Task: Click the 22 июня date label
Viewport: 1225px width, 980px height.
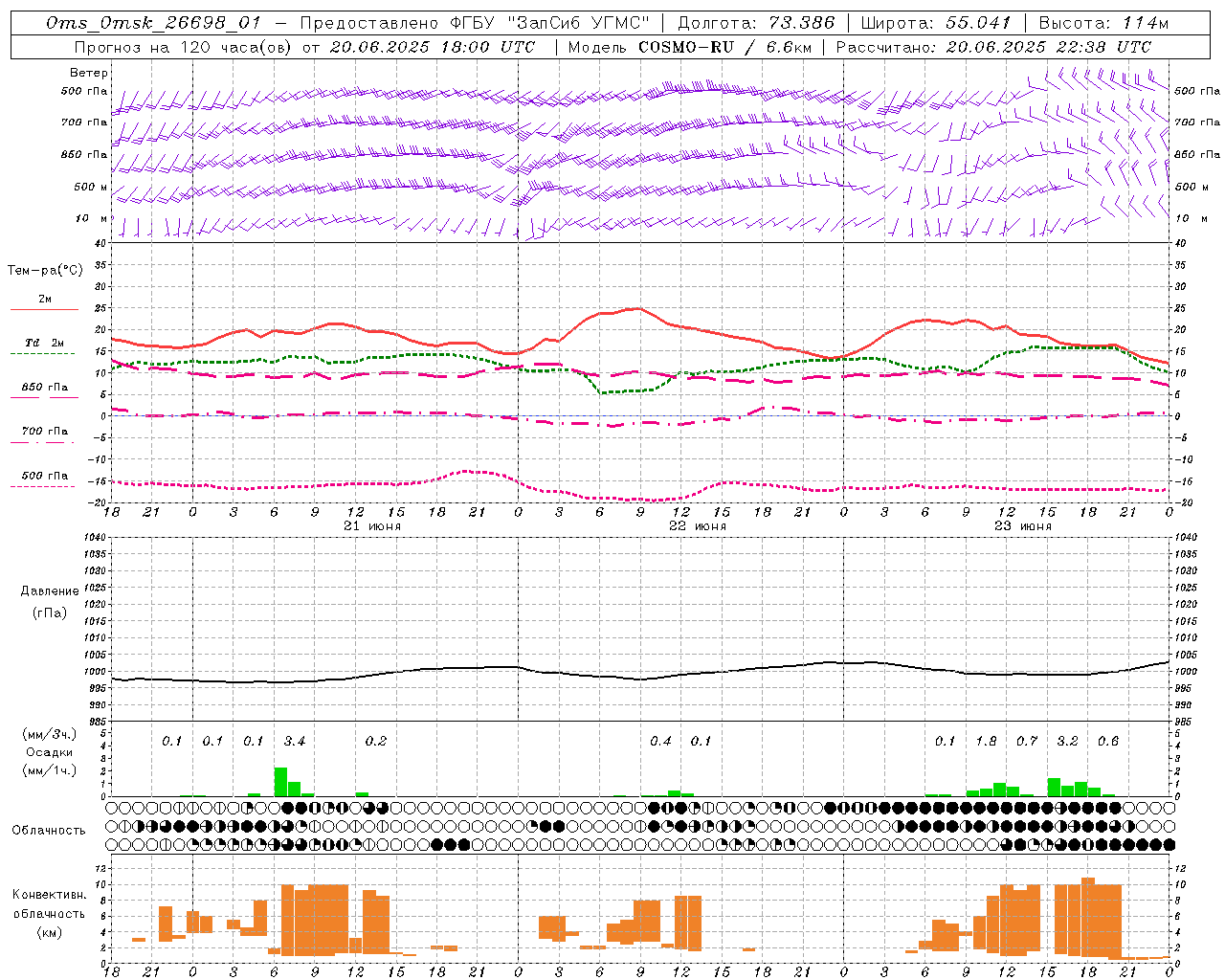Action: [x=698, y=526]
